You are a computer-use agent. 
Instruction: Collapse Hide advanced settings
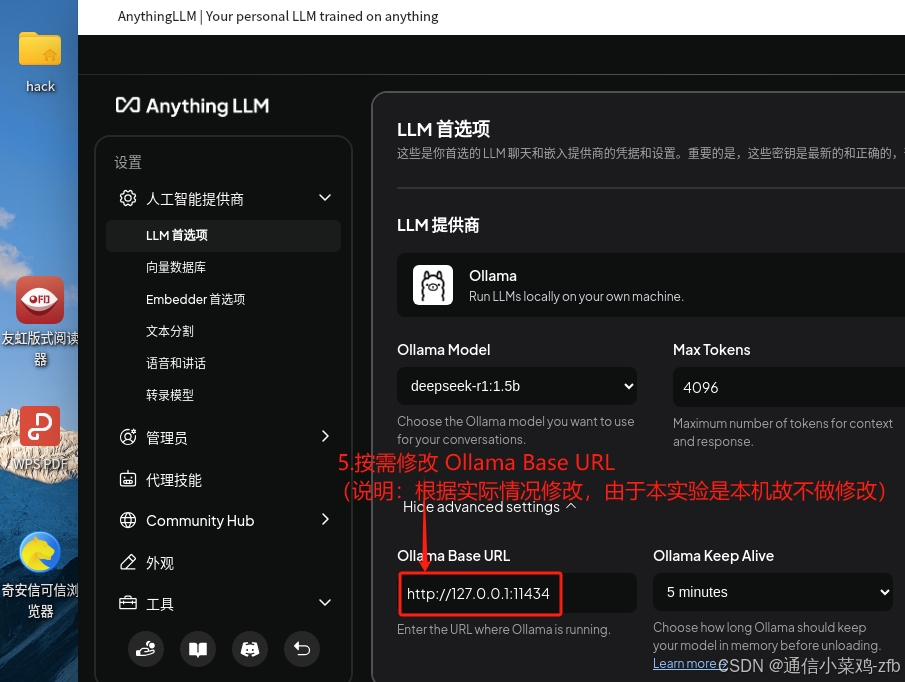click(489, 507)
